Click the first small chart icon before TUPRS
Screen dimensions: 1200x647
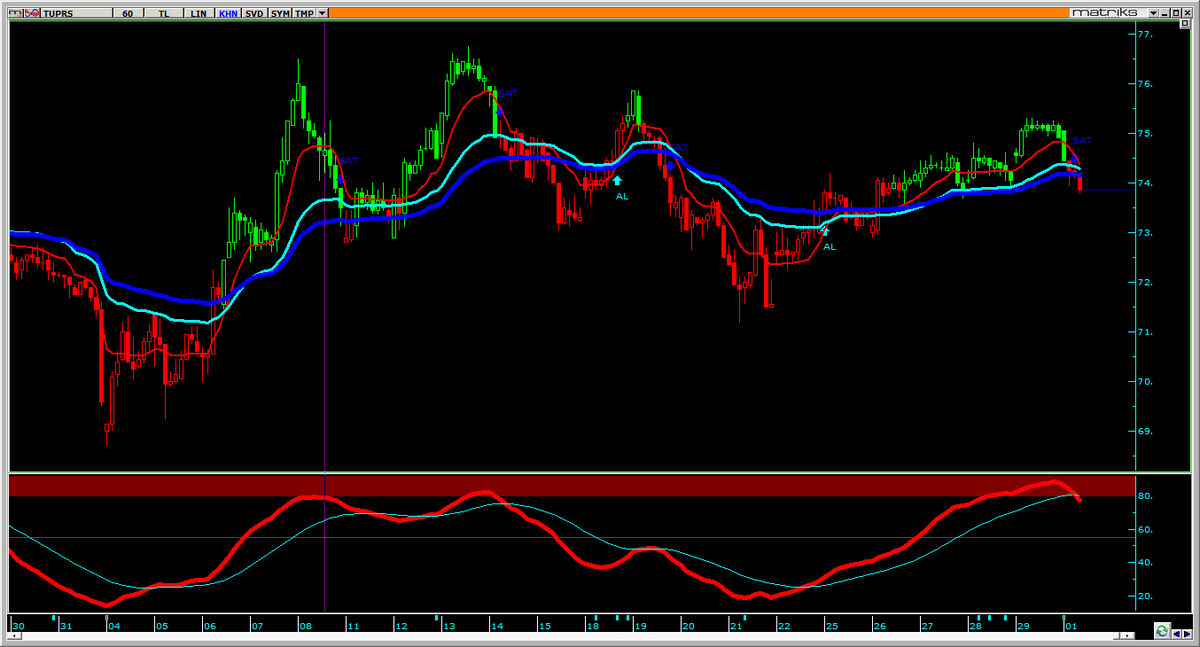coord(15,13)
